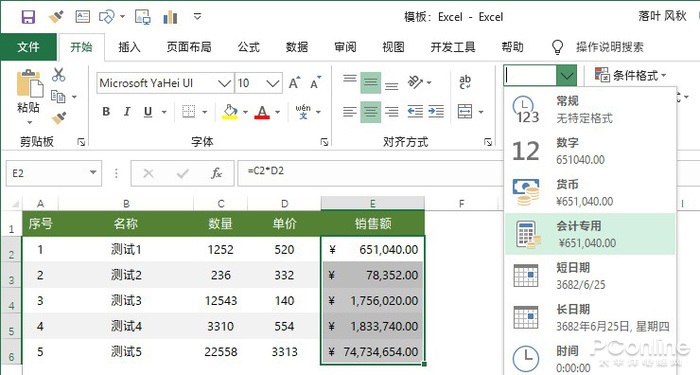Viewport: 700px width, 375px height.
Task: Select the 常规 number format
Action: click(590, 109)
